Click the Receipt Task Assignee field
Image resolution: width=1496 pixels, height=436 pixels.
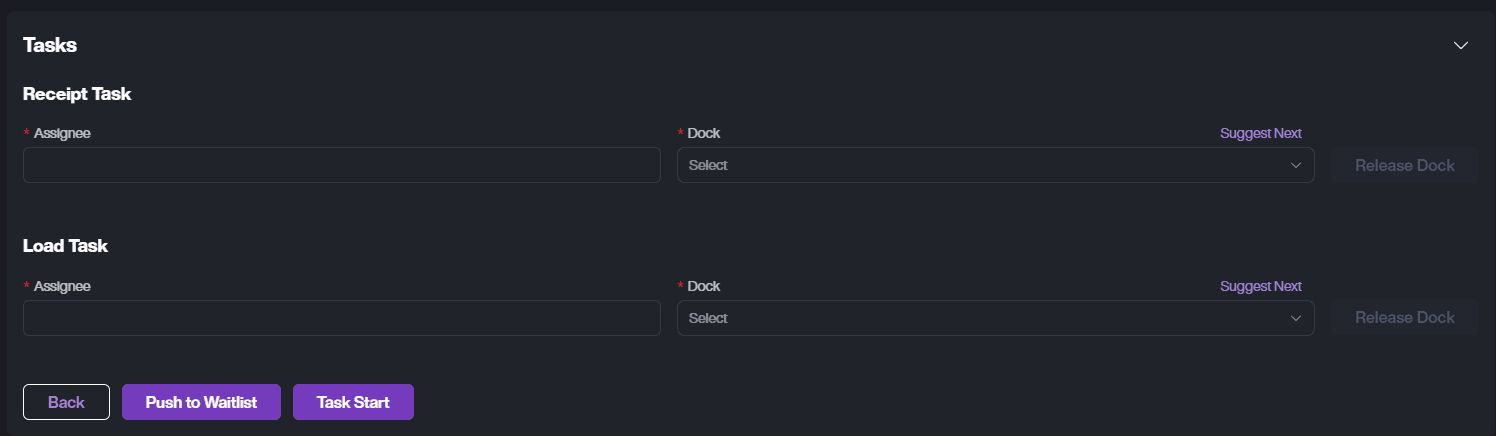341,165
